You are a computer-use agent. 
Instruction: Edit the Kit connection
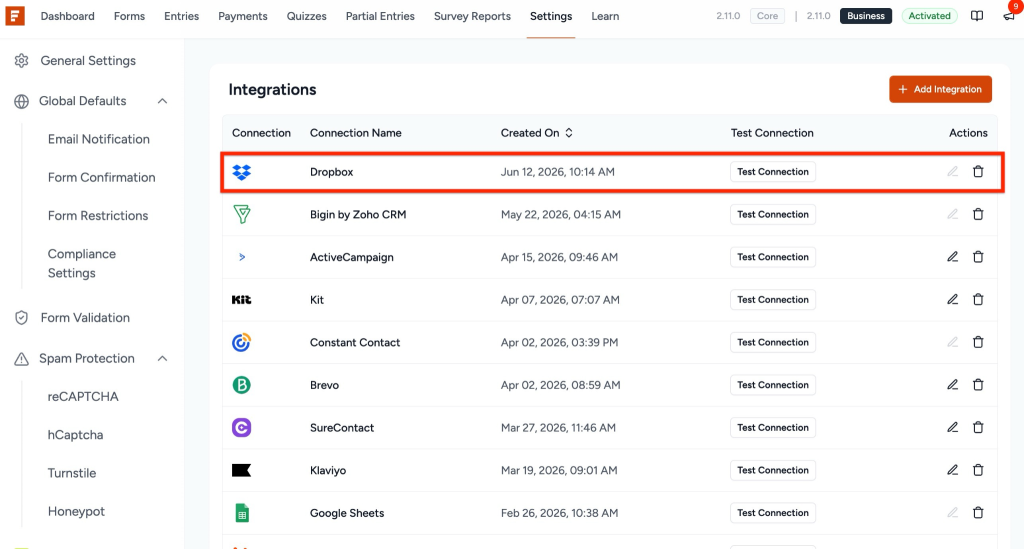953,300
